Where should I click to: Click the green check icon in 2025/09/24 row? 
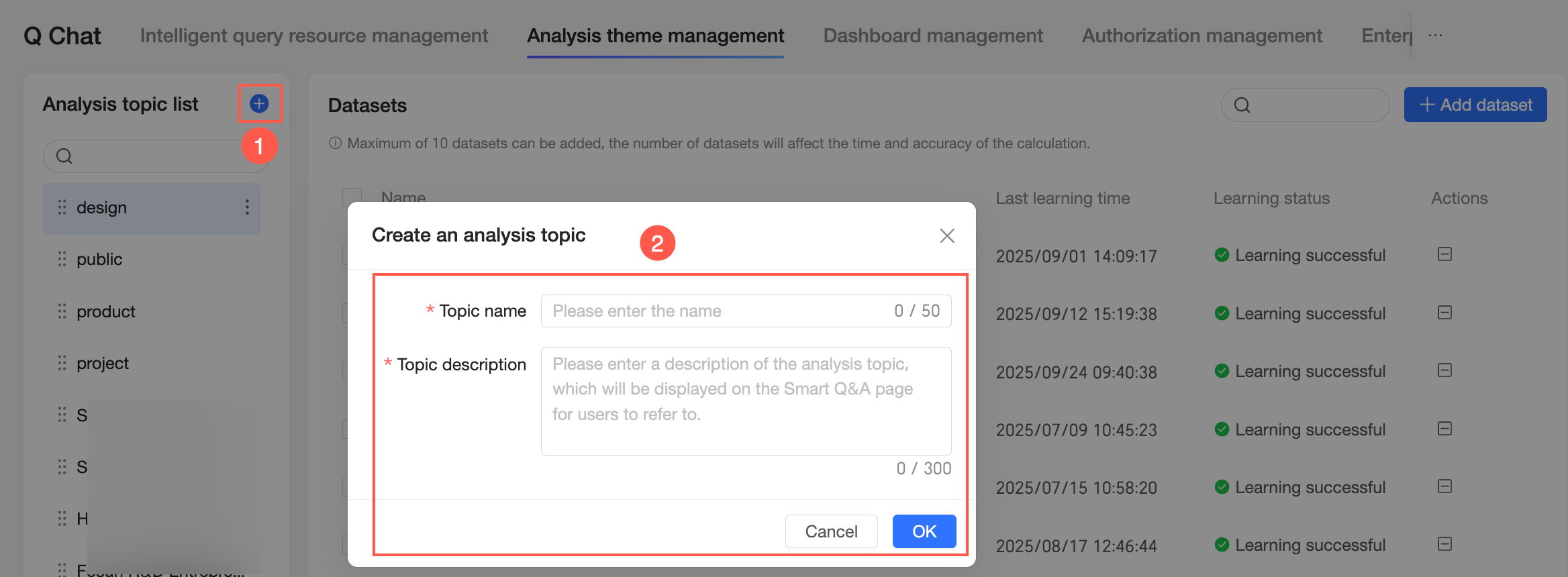coord(1222,371)
